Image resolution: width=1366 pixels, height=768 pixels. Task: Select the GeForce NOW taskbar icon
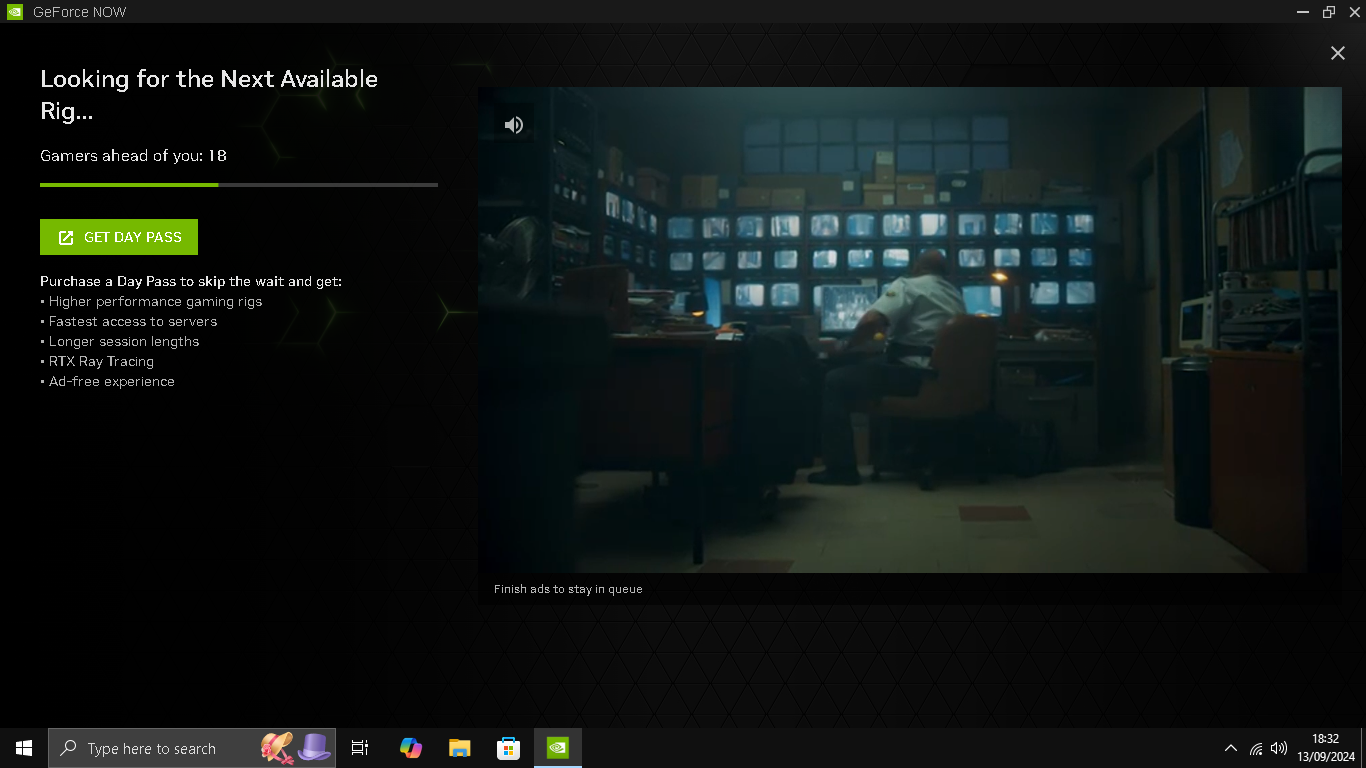[x=557, y=748]
